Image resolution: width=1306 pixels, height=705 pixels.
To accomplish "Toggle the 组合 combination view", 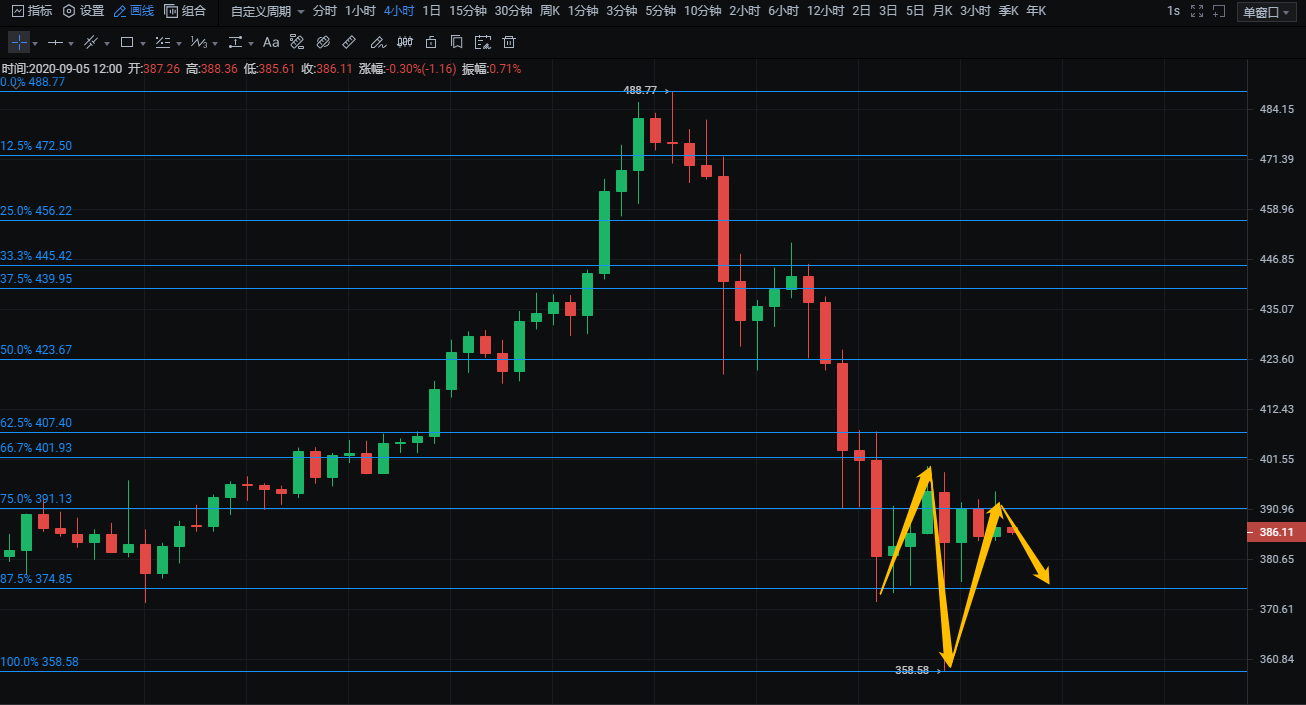I will pyautogui.click(x=186, y=11).
